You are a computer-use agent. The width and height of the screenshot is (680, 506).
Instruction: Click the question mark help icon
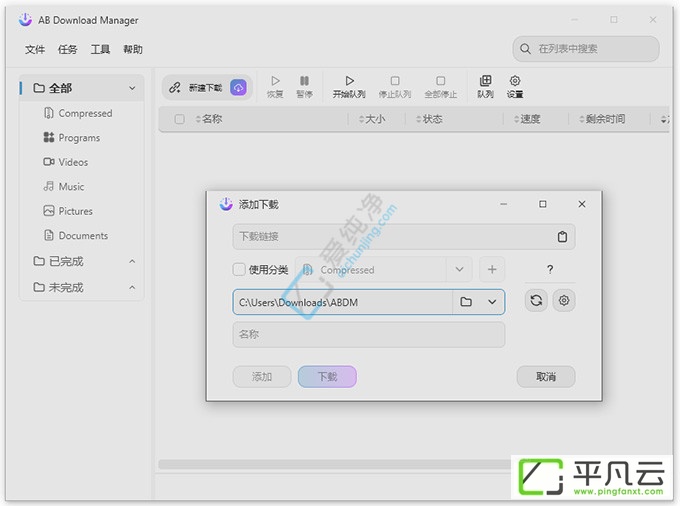click(550, 269)
